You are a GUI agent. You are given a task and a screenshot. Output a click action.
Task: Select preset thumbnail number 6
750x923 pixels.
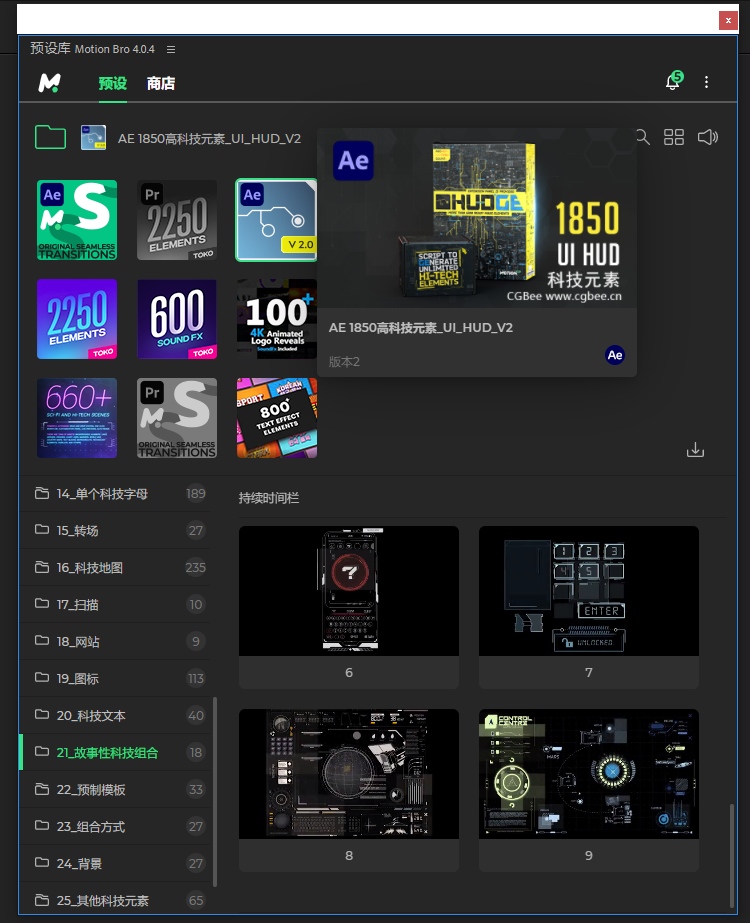pos(349,607)
